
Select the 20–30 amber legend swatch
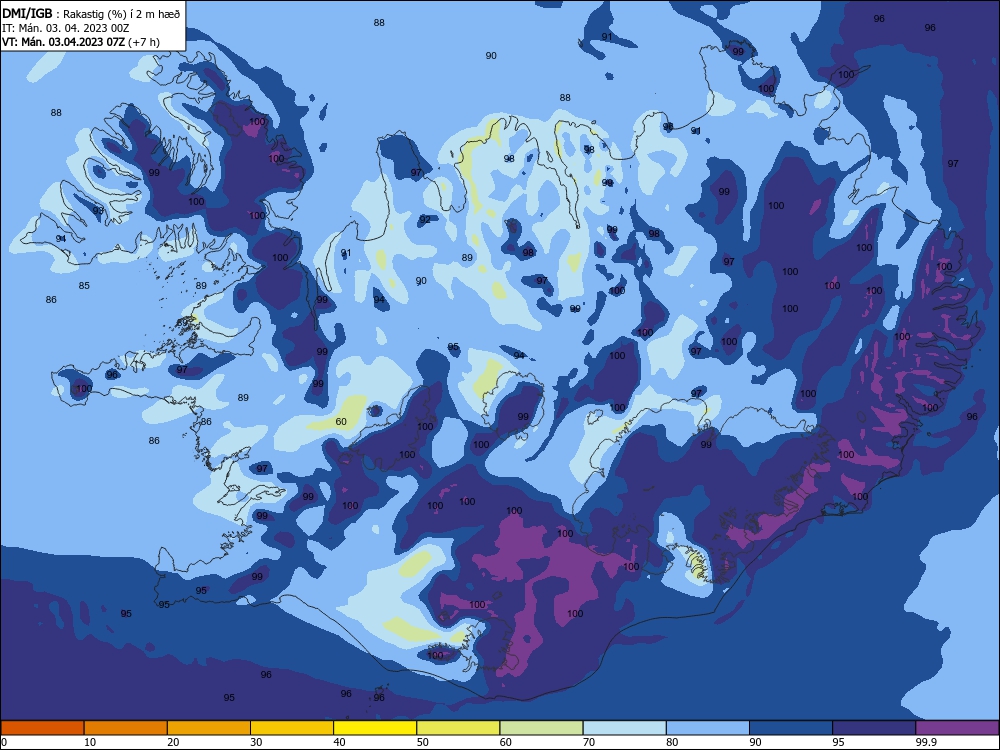pos(209,728)
